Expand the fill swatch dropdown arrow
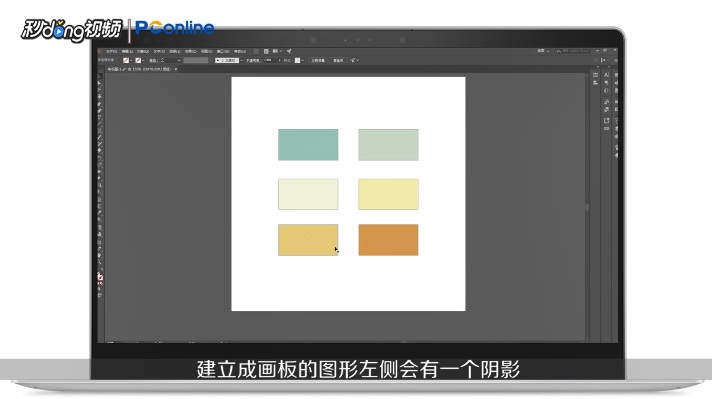This screenshot has width=712, height=399. 131,60
